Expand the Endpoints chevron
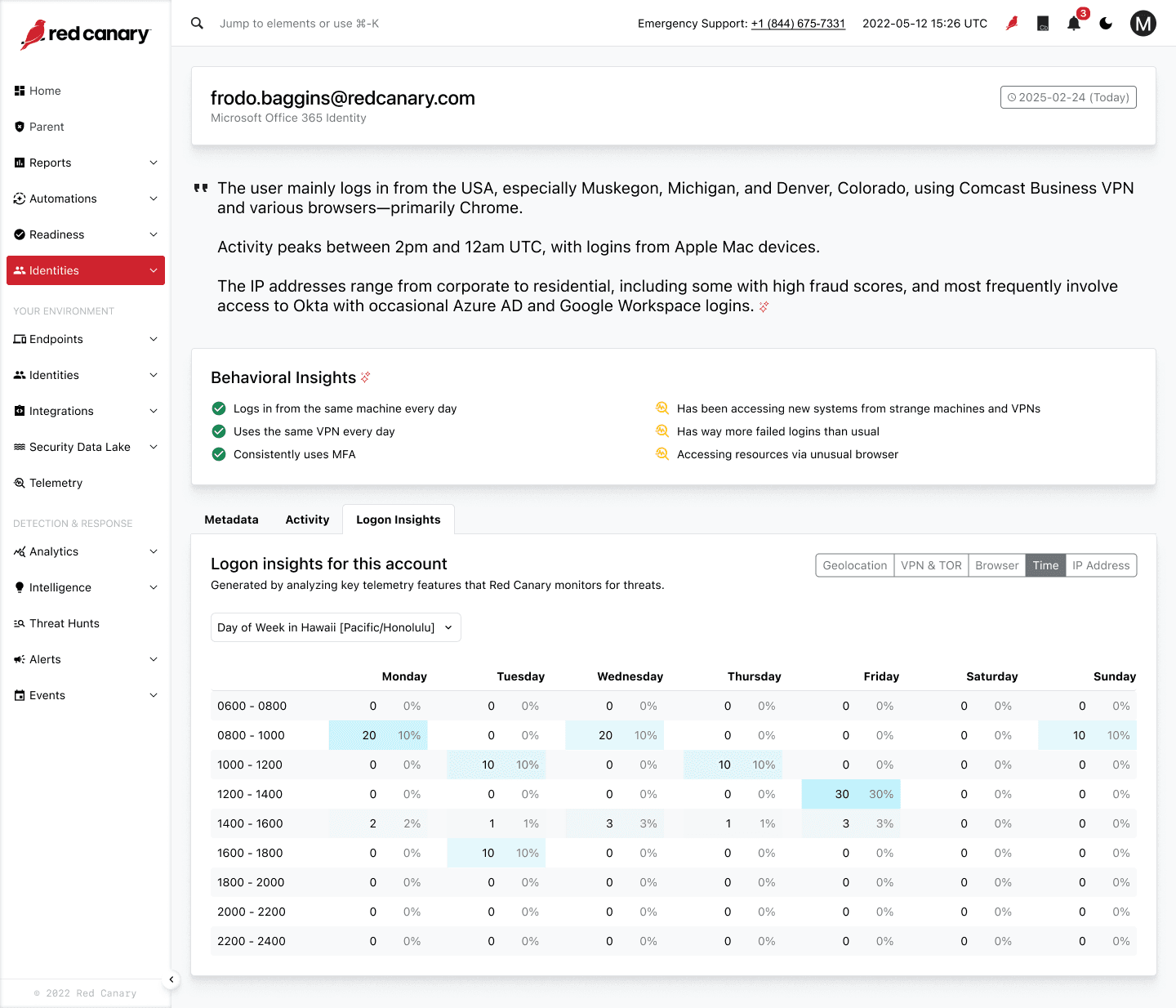 click(x=154, y=339)
